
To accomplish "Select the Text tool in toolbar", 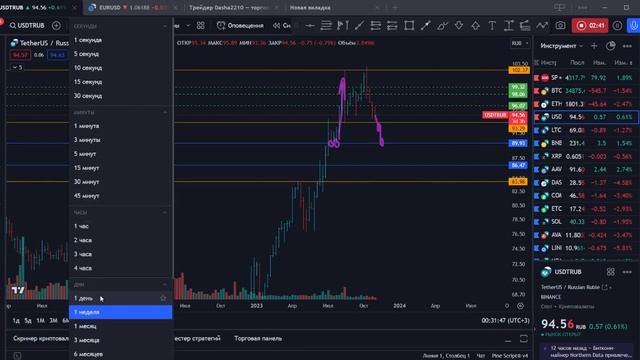I will [492, 26].
